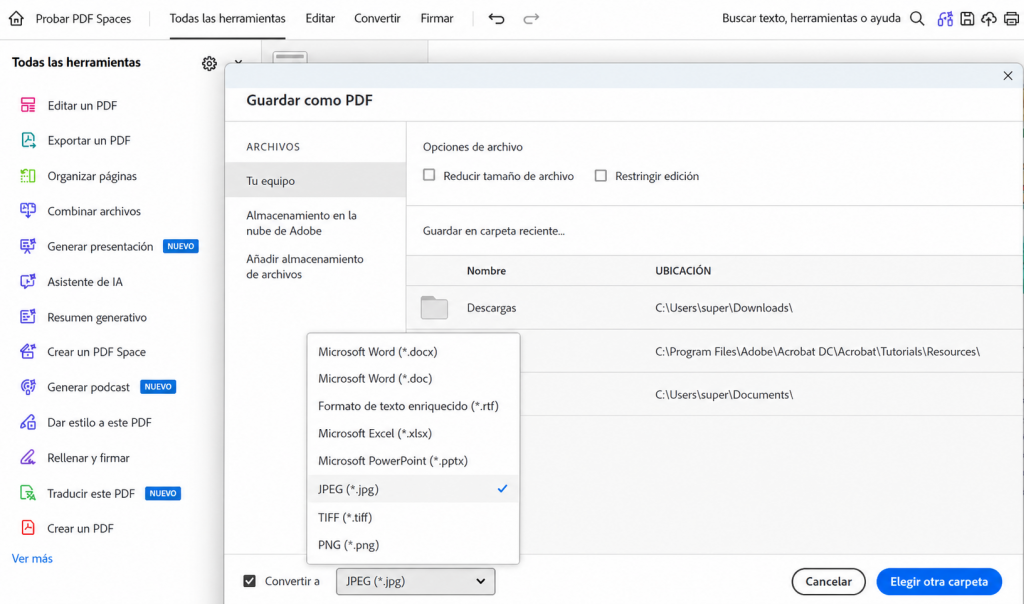Click the Resumen generativo icon
This screenshot has width=1024, height=604.
click(x=27, y=317)
